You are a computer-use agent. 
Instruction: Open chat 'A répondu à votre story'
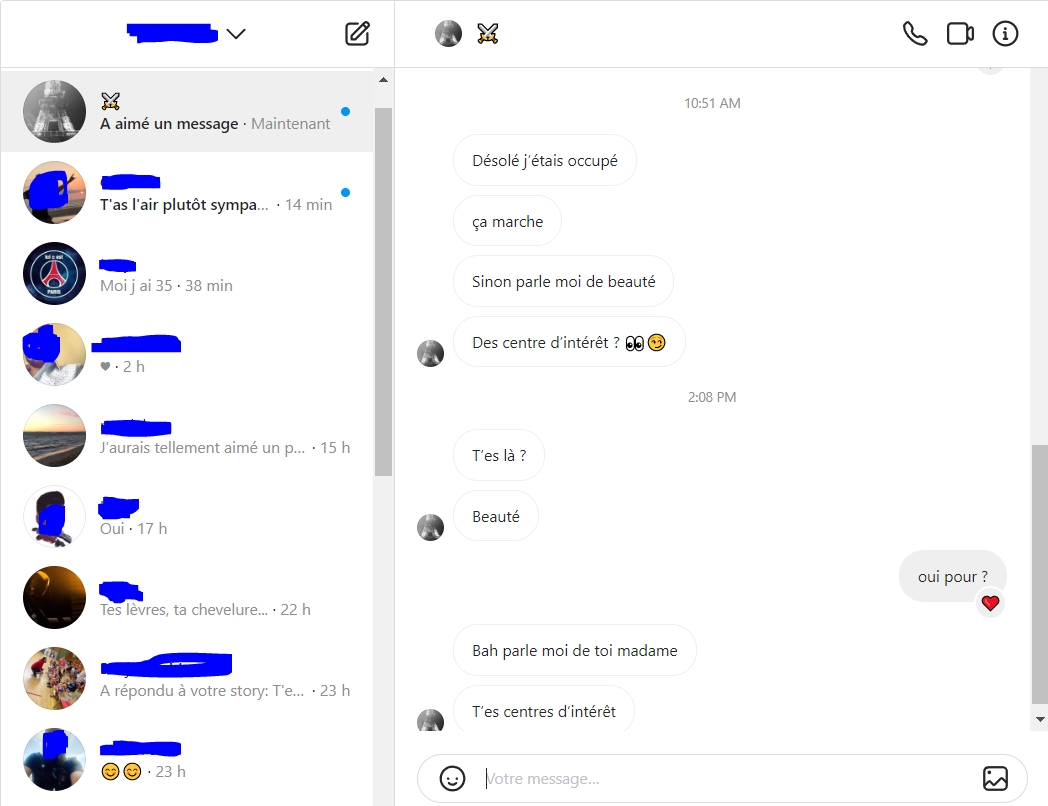click(187, 678)
